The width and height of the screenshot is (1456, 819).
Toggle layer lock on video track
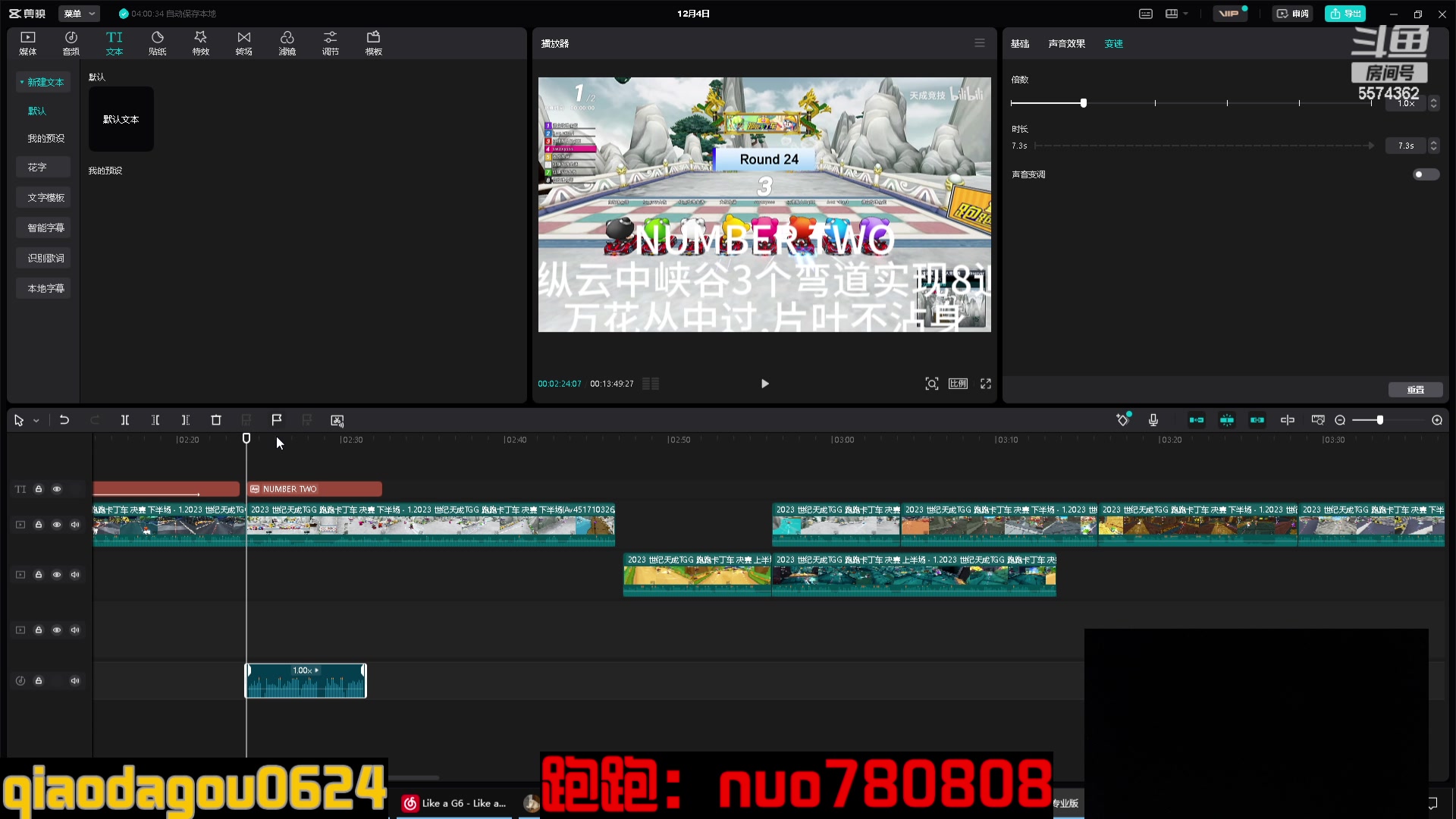[x=38, y=524]
